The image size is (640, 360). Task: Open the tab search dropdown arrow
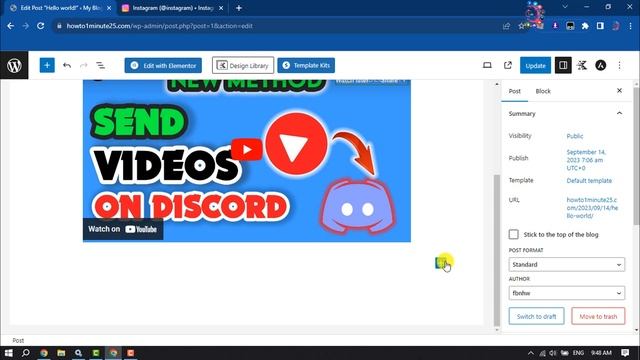pyautogui.click(x=565, y=7)
